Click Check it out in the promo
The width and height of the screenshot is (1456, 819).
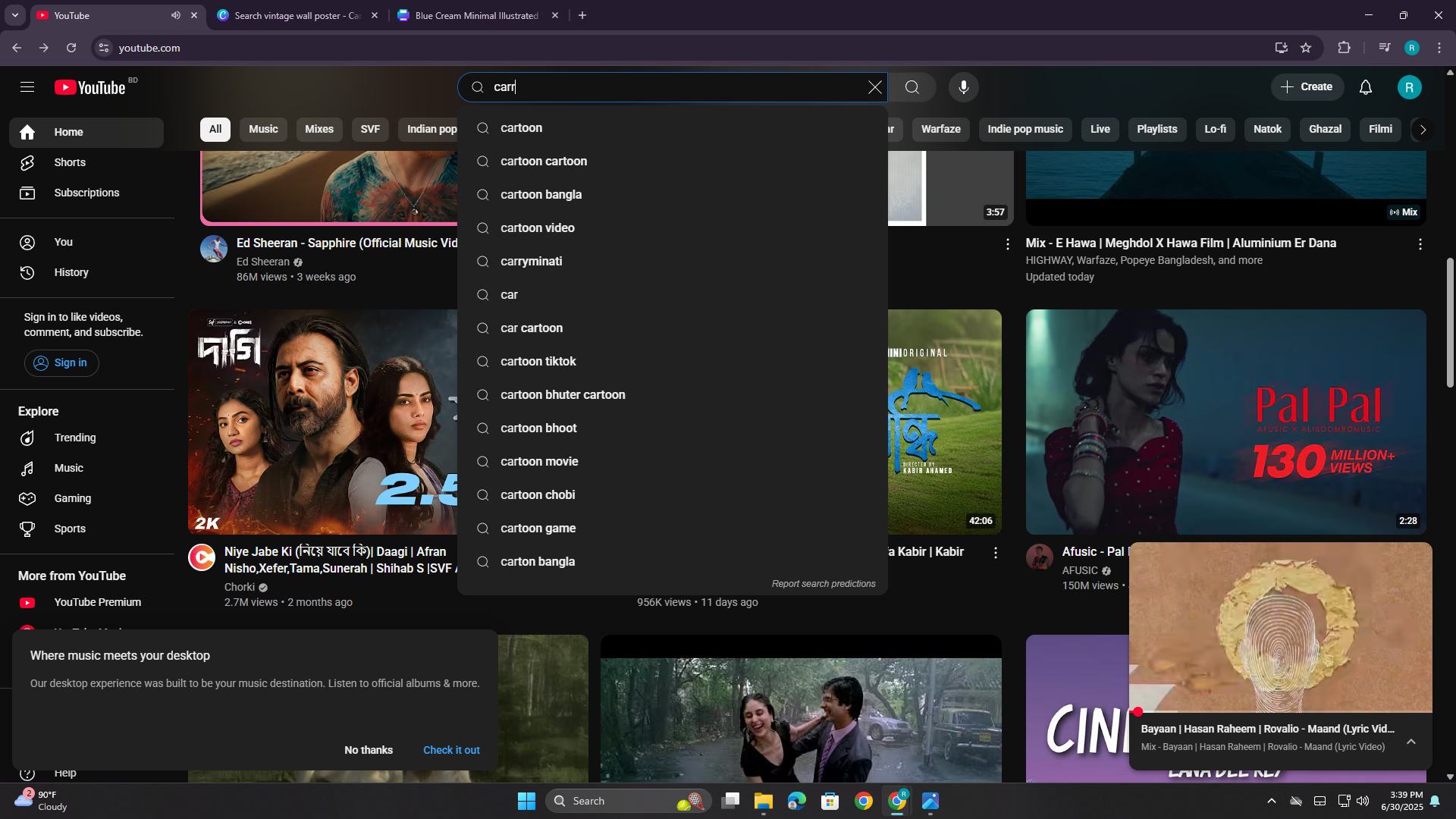(451, 750)
